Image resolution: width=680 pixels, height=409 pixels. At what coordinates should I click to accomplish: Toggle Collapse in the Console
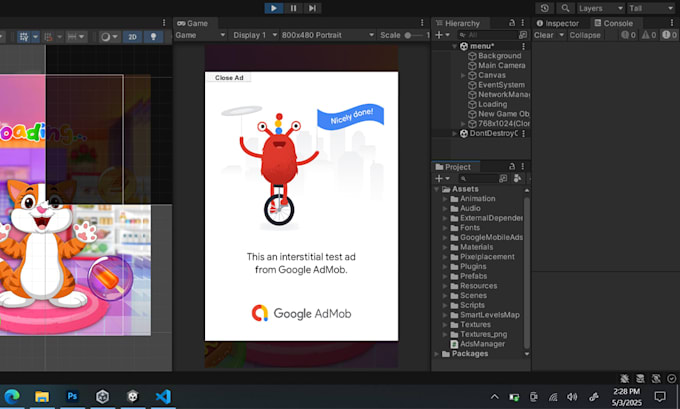pos(585,35)
